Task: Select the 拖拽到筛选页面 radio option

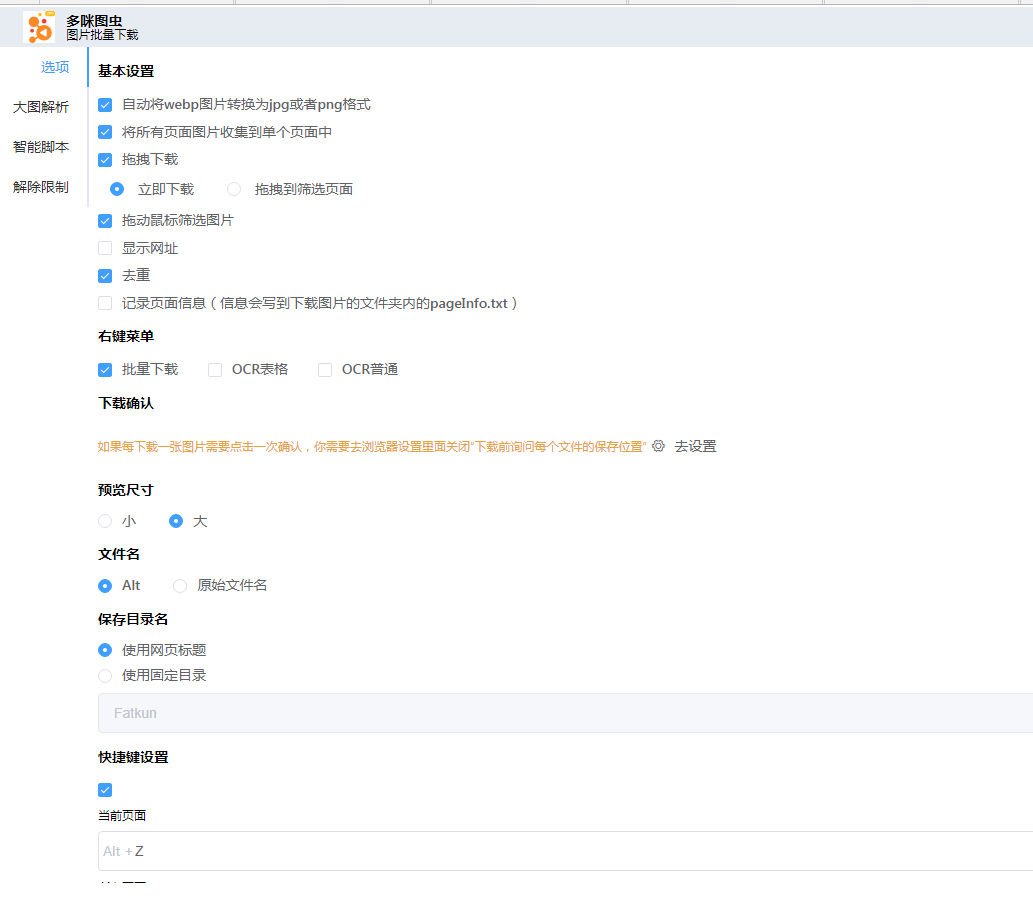Action: tap(234, 189)
